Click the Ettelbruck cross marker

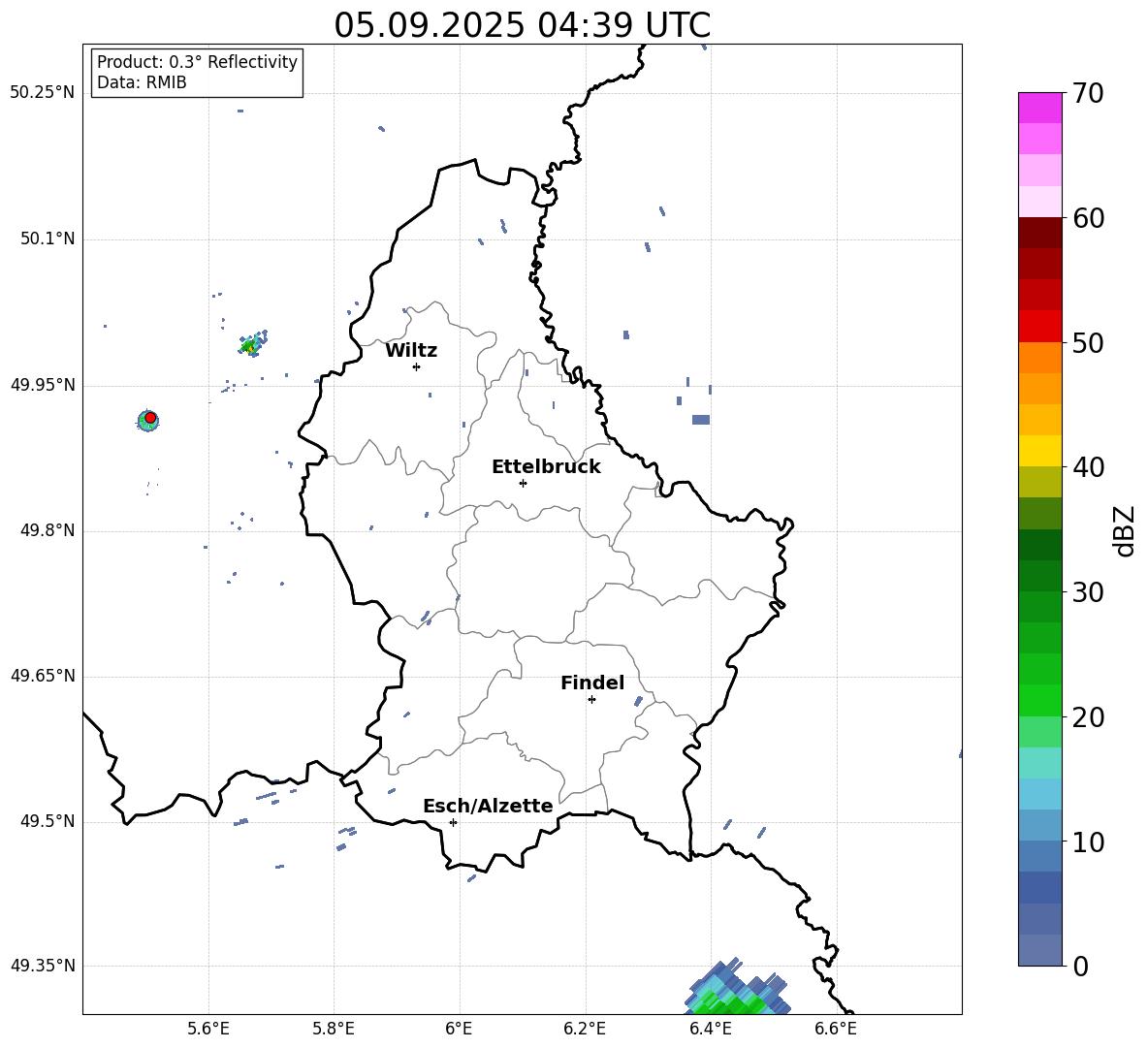[x=523, y=483]
